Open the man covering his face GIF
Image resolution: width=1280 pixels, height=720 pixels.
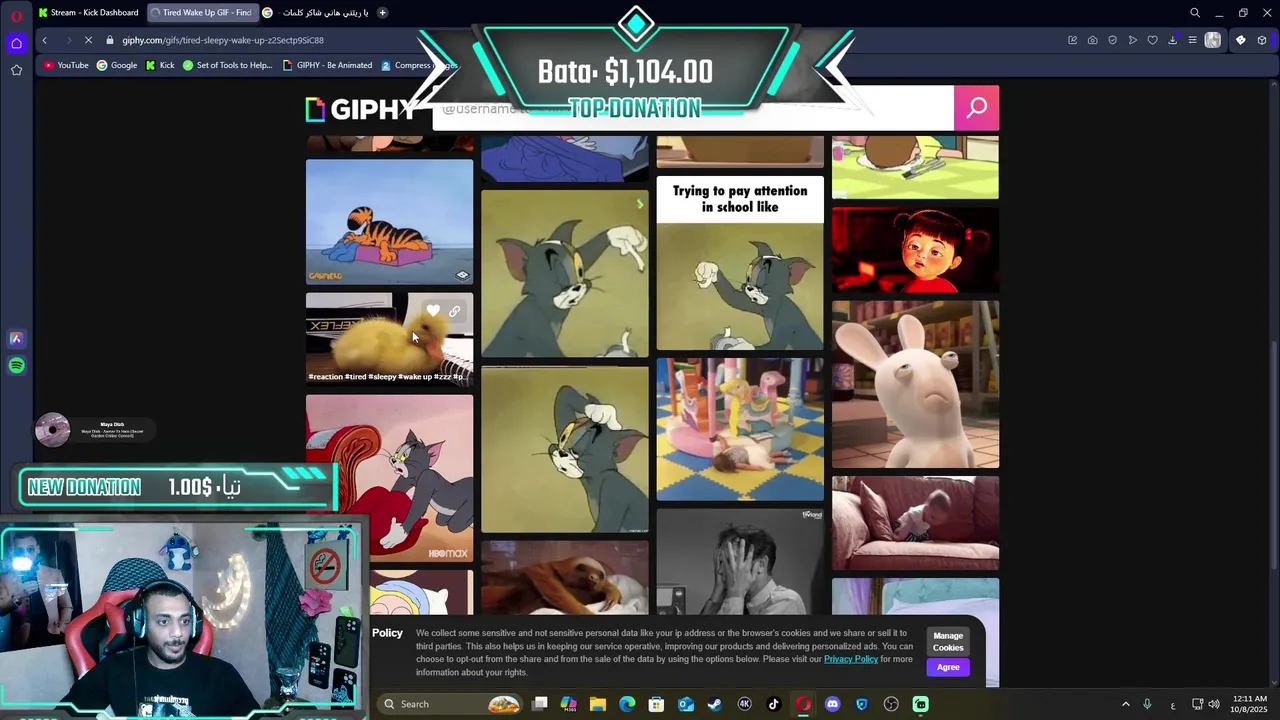point(740,561)
